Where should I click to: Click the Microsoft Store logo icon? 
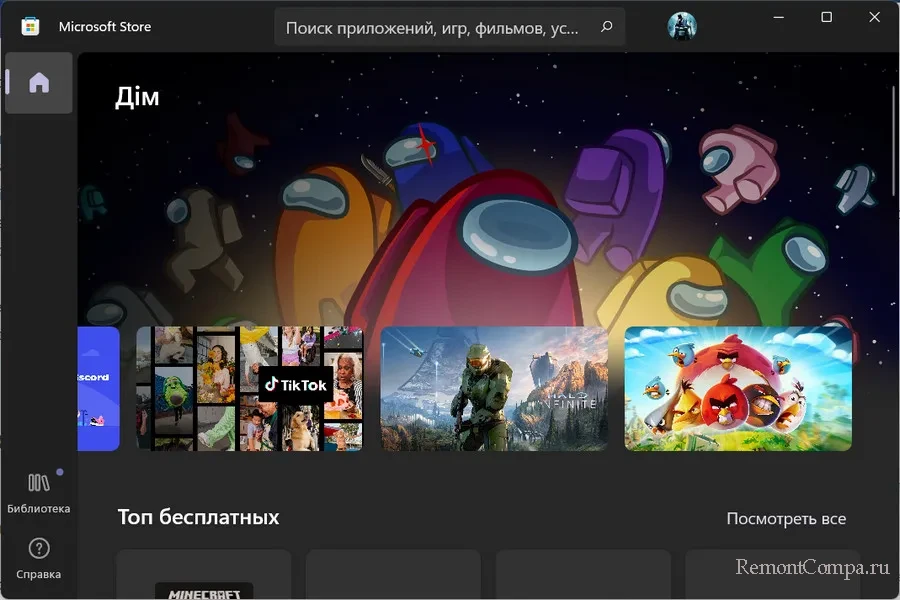click(31, 27)
